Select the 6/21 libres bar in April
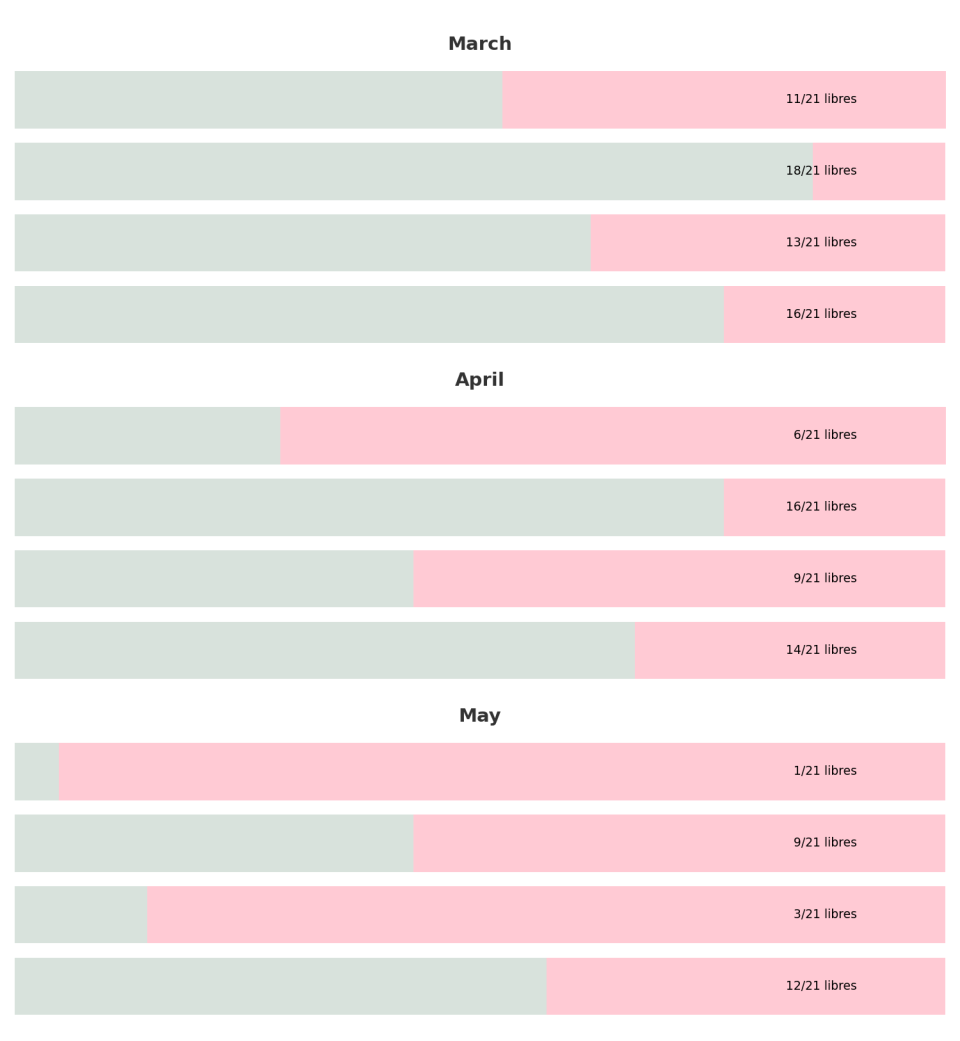This screenshot has height=1041, width=960. pyautogui.click(x=480, y=436)
